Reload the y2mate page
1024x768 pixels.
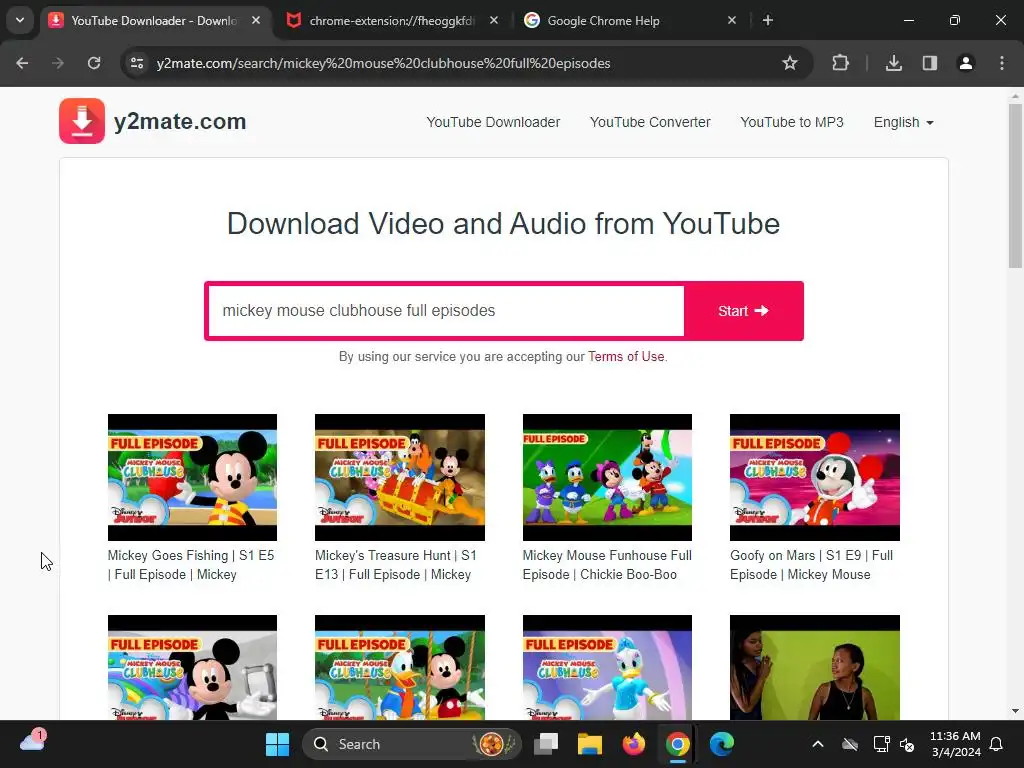pos(94,63)
